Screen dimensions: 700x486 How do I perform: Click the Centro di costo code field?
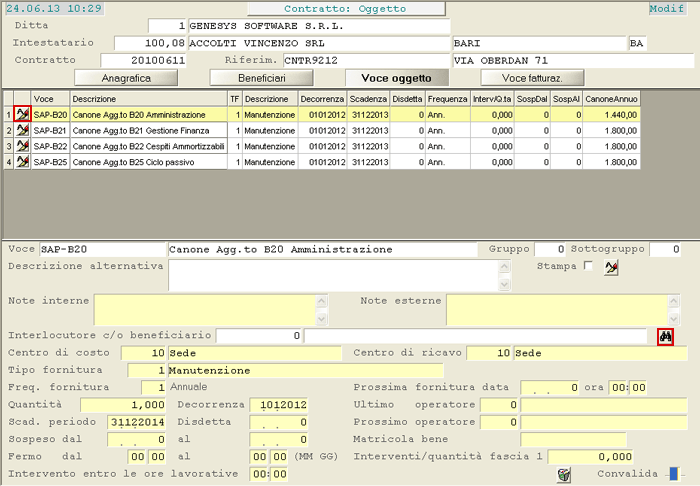tap(143, 353)
